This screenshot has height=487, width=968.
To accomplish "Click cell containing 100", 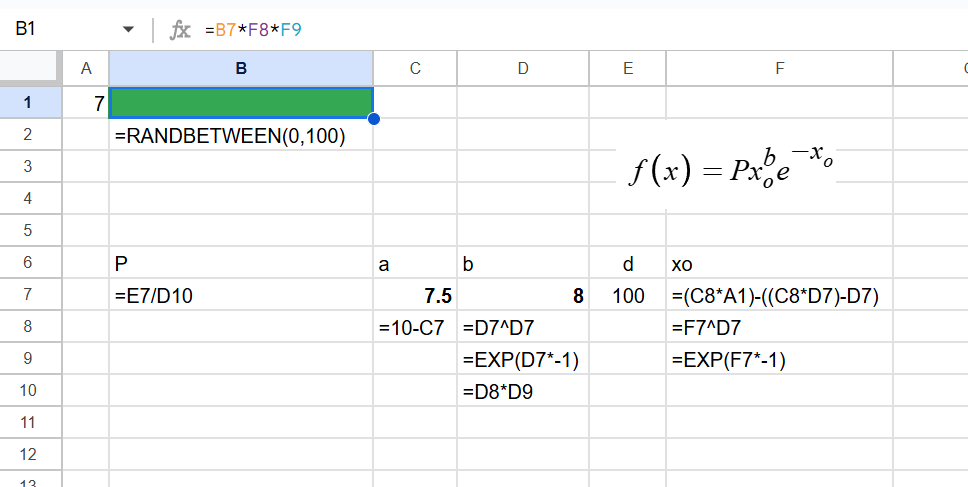I will coord(628,295).
